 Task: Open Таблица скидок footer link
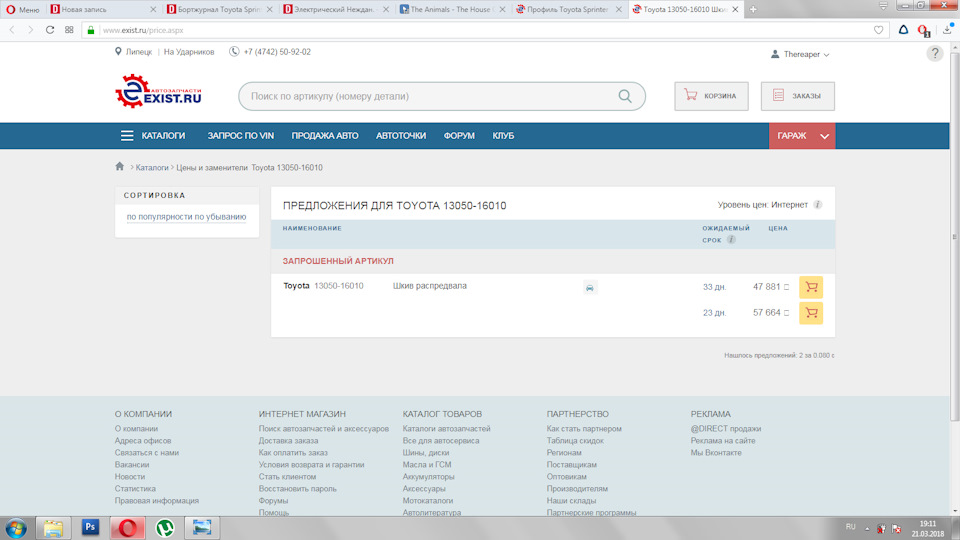pos(575,441)
